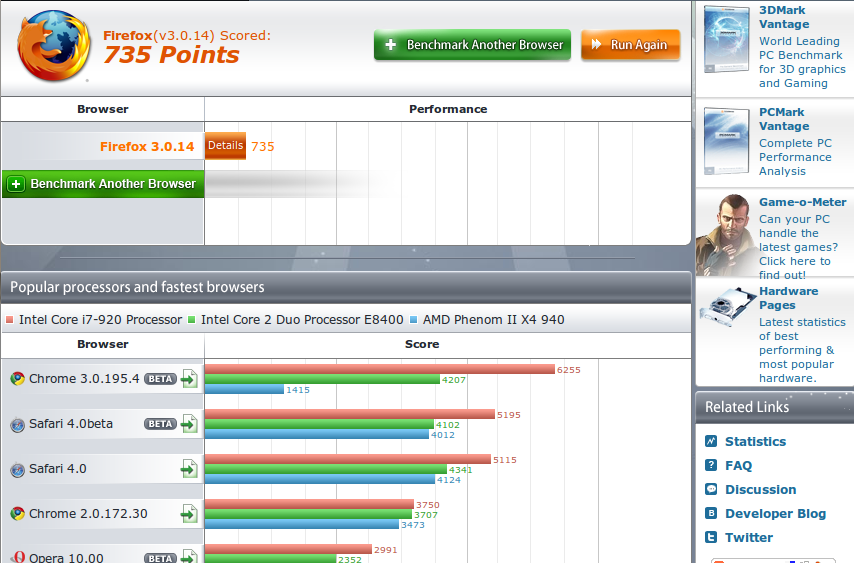Screen dimensions: 854x563
Task: Open the Game-o-Meter link
Action: click(x=802, y=202)
